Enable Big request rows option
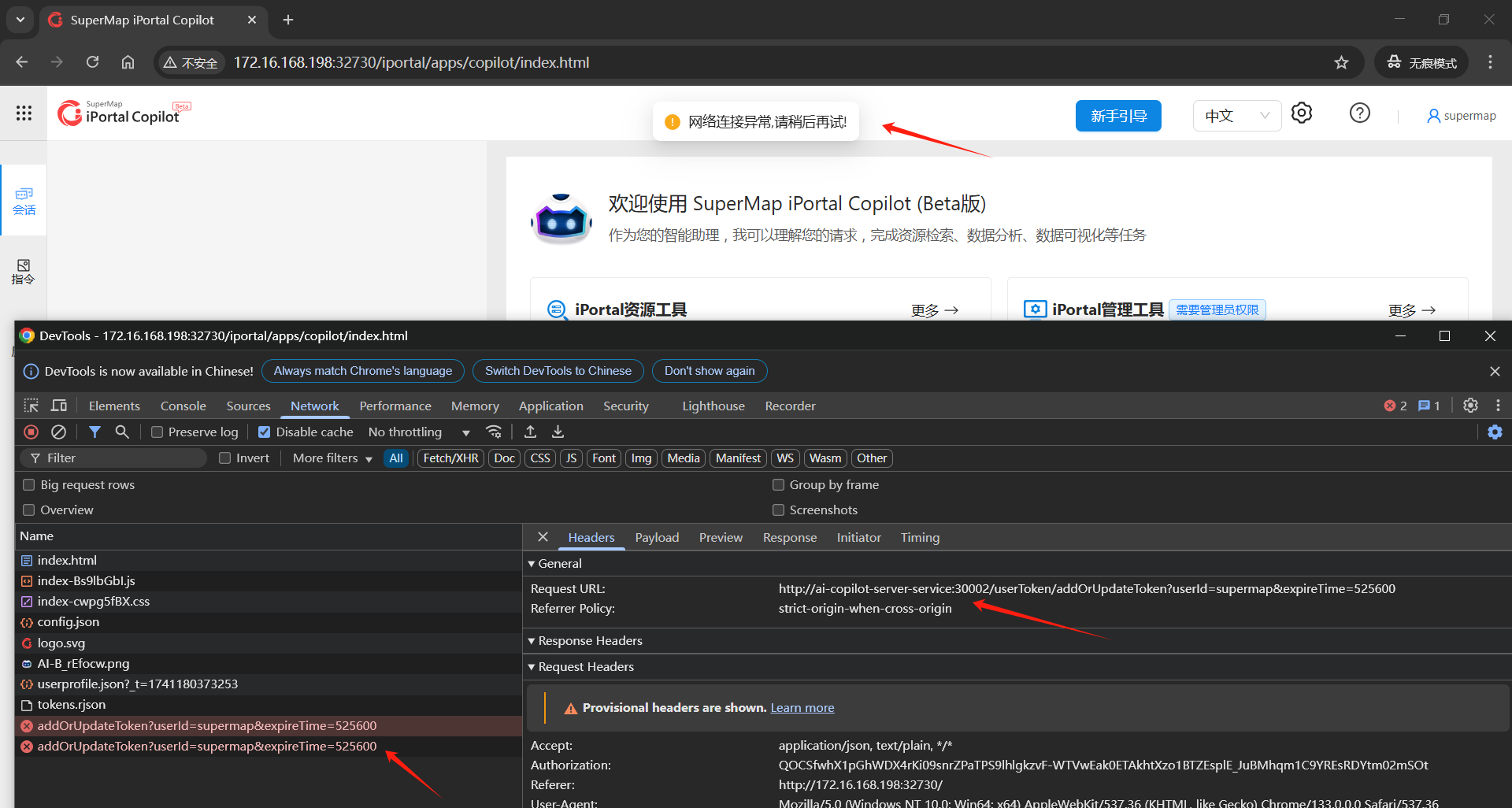1512x808 pixels. (x=29, y=485)
